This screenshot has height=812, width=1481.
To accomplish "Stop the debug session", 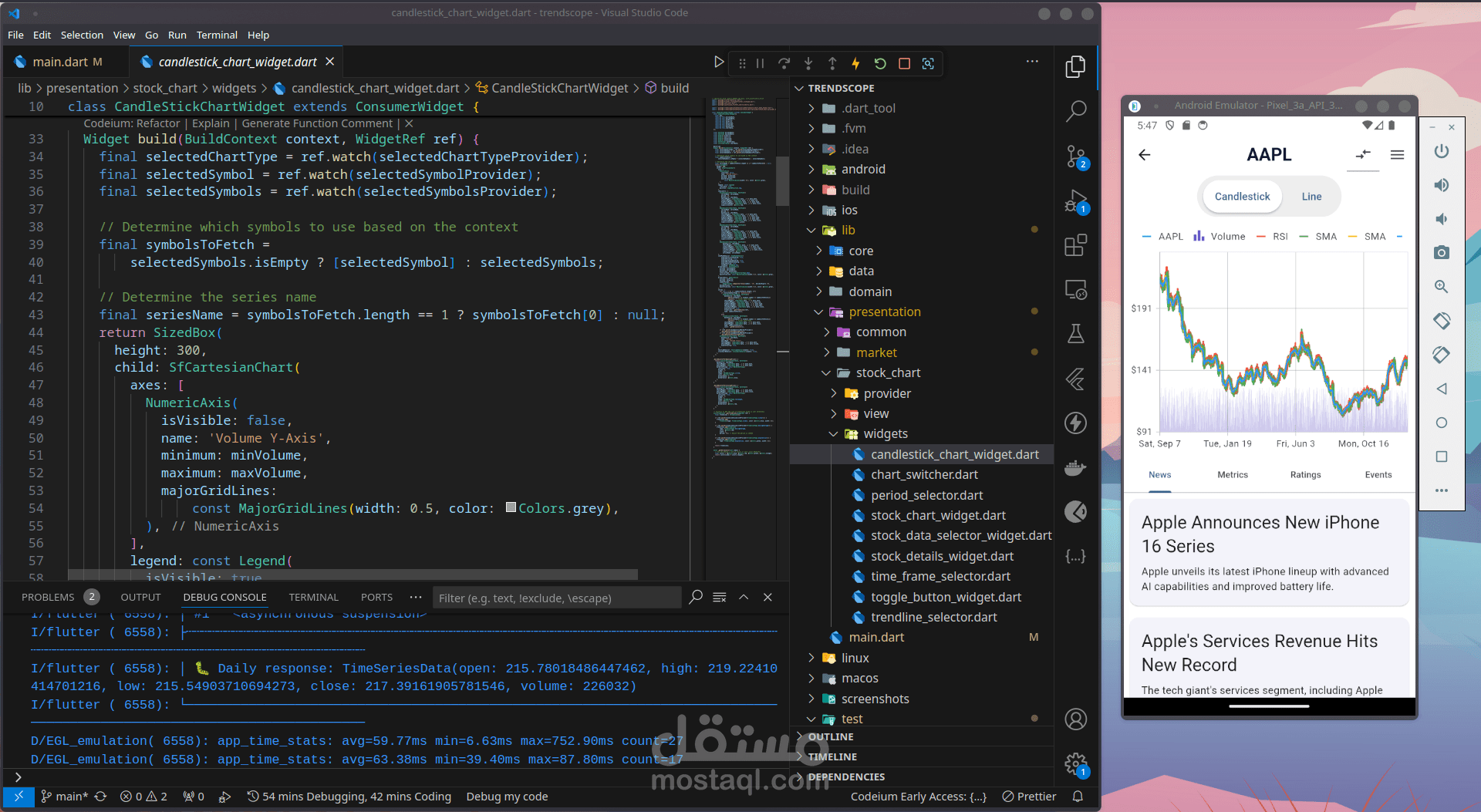I will click(x=904, y=63).
